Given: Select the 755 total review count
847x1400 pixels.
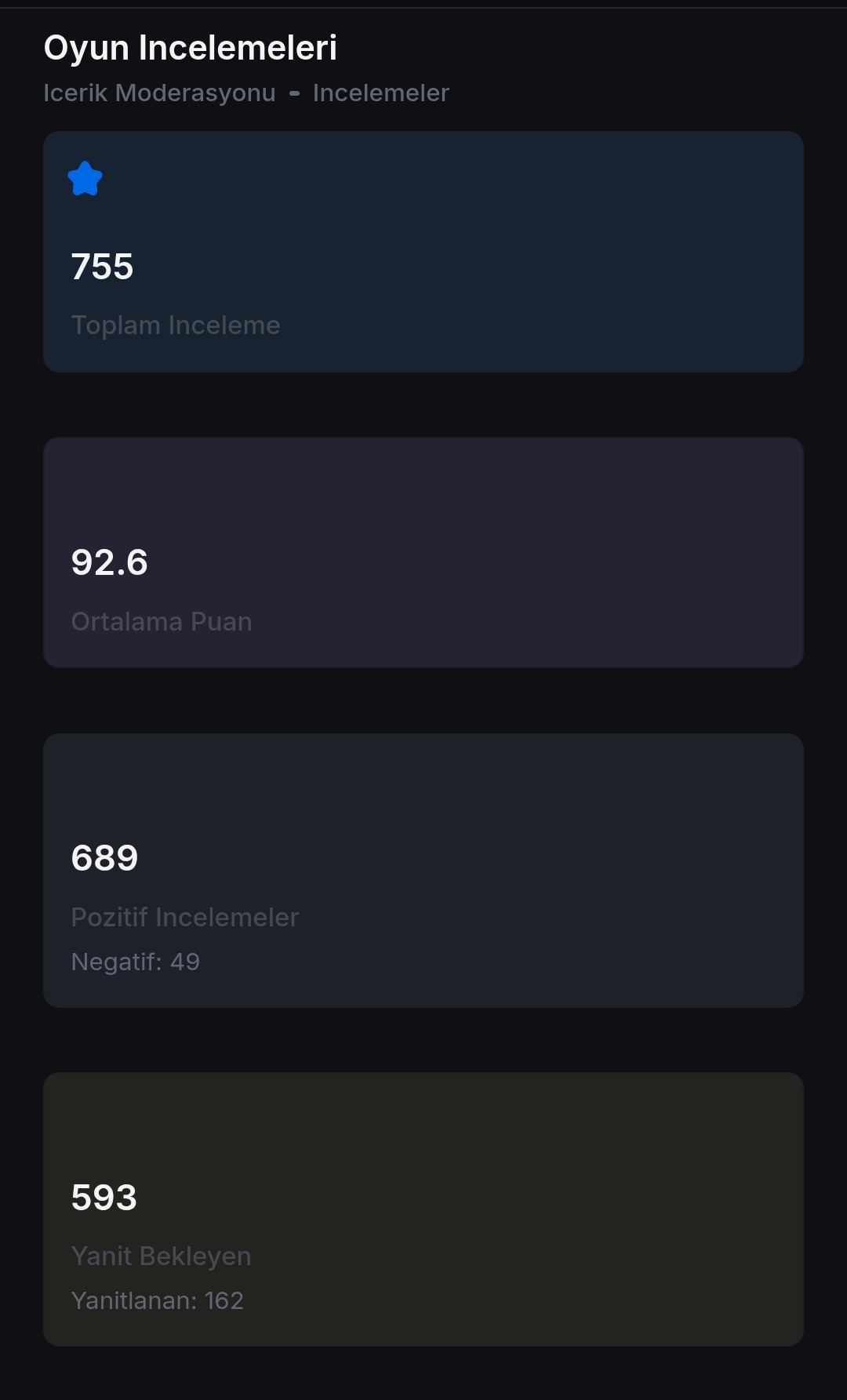Looking at the screenshot, I should [x=102, y=267].
